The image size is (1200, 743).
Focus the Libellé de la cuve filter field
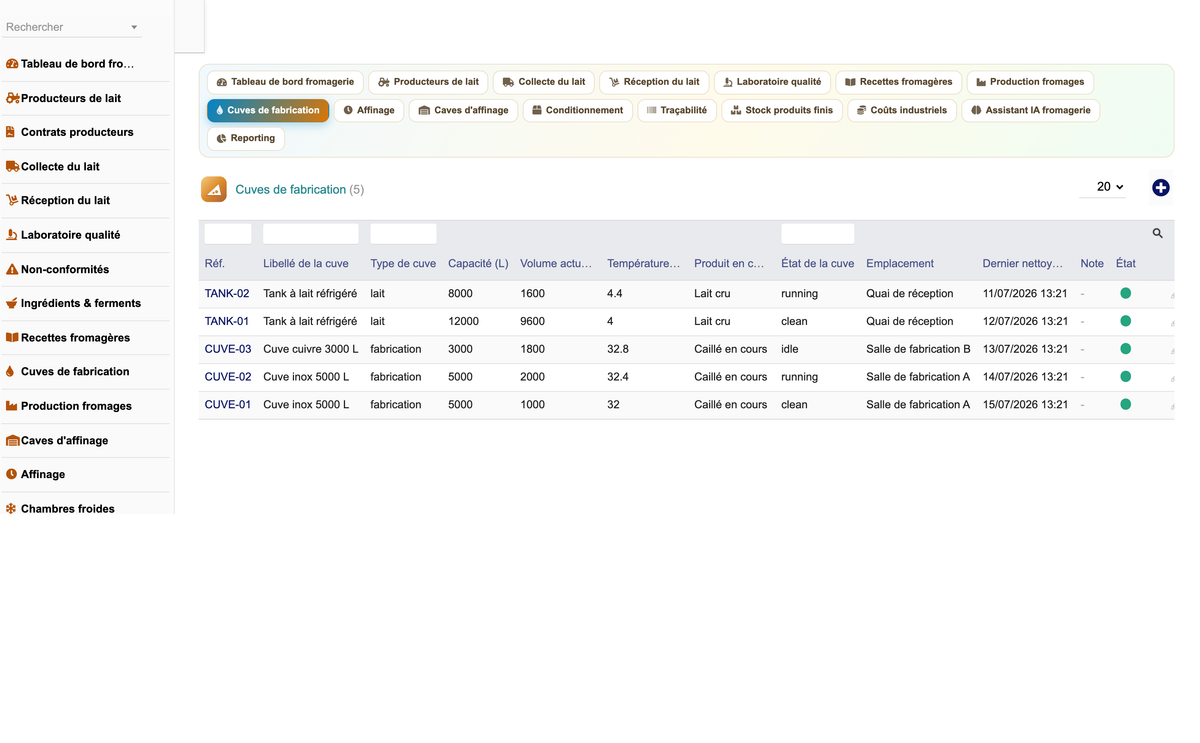[311, 234]
